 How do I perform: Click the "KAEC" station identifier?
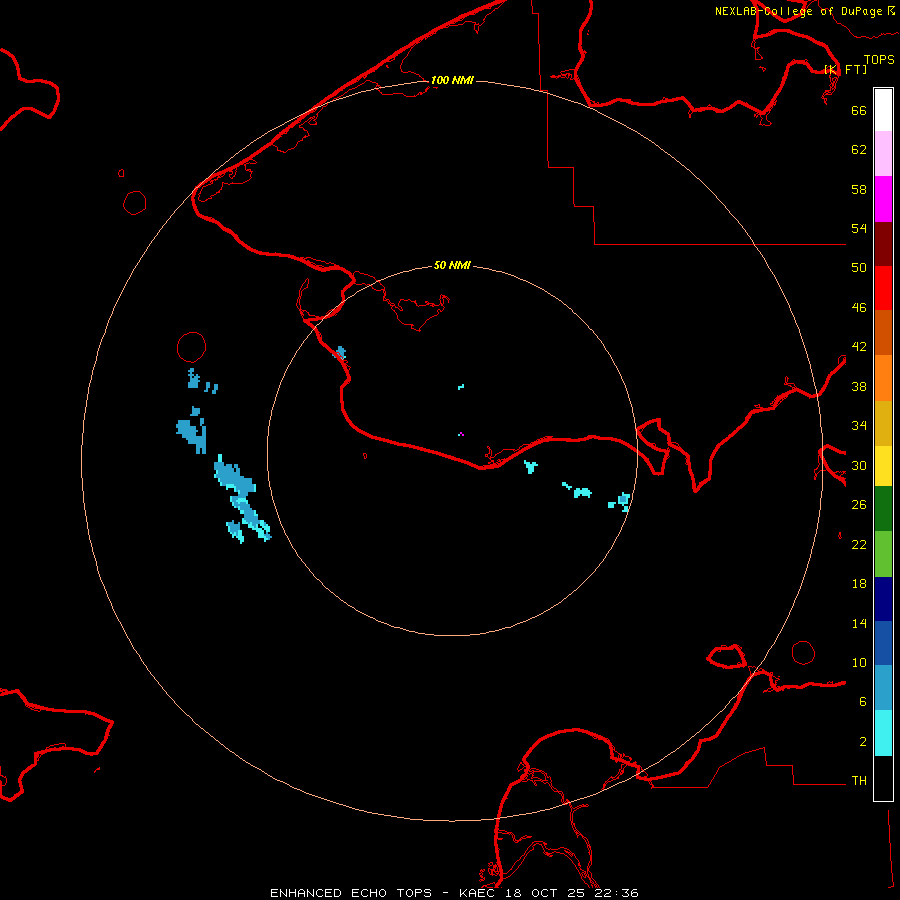(x=479, y=893)
